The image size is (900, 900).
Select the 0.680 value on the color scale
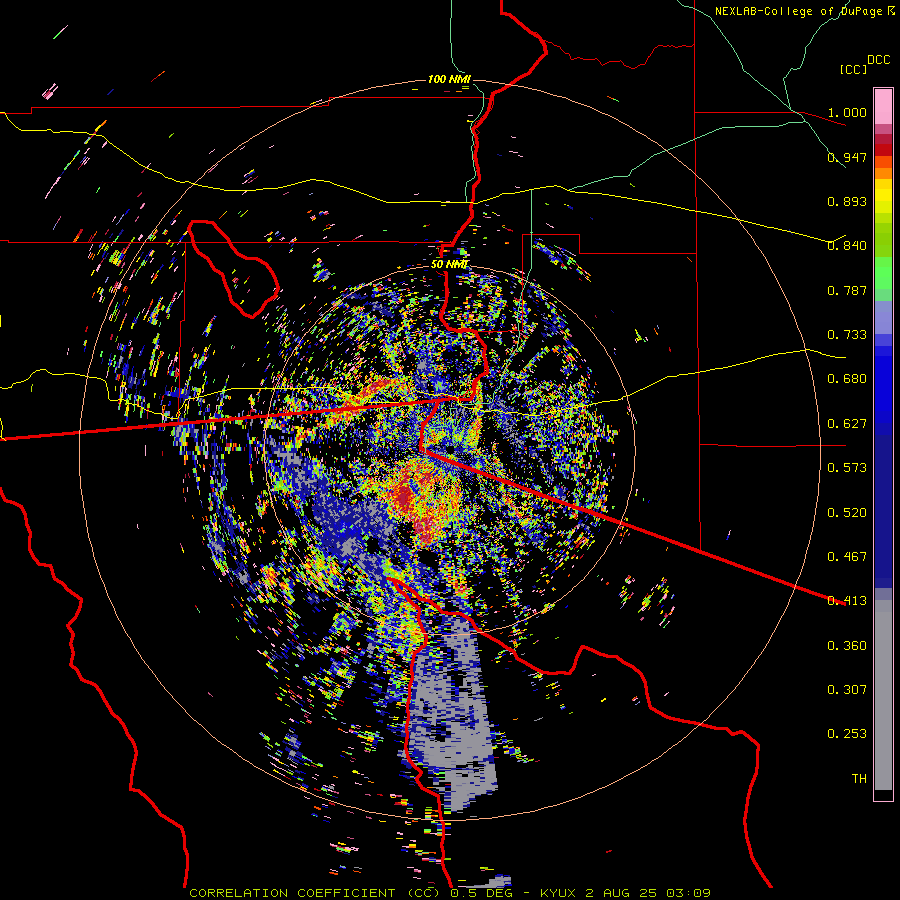tap(847, 379)
